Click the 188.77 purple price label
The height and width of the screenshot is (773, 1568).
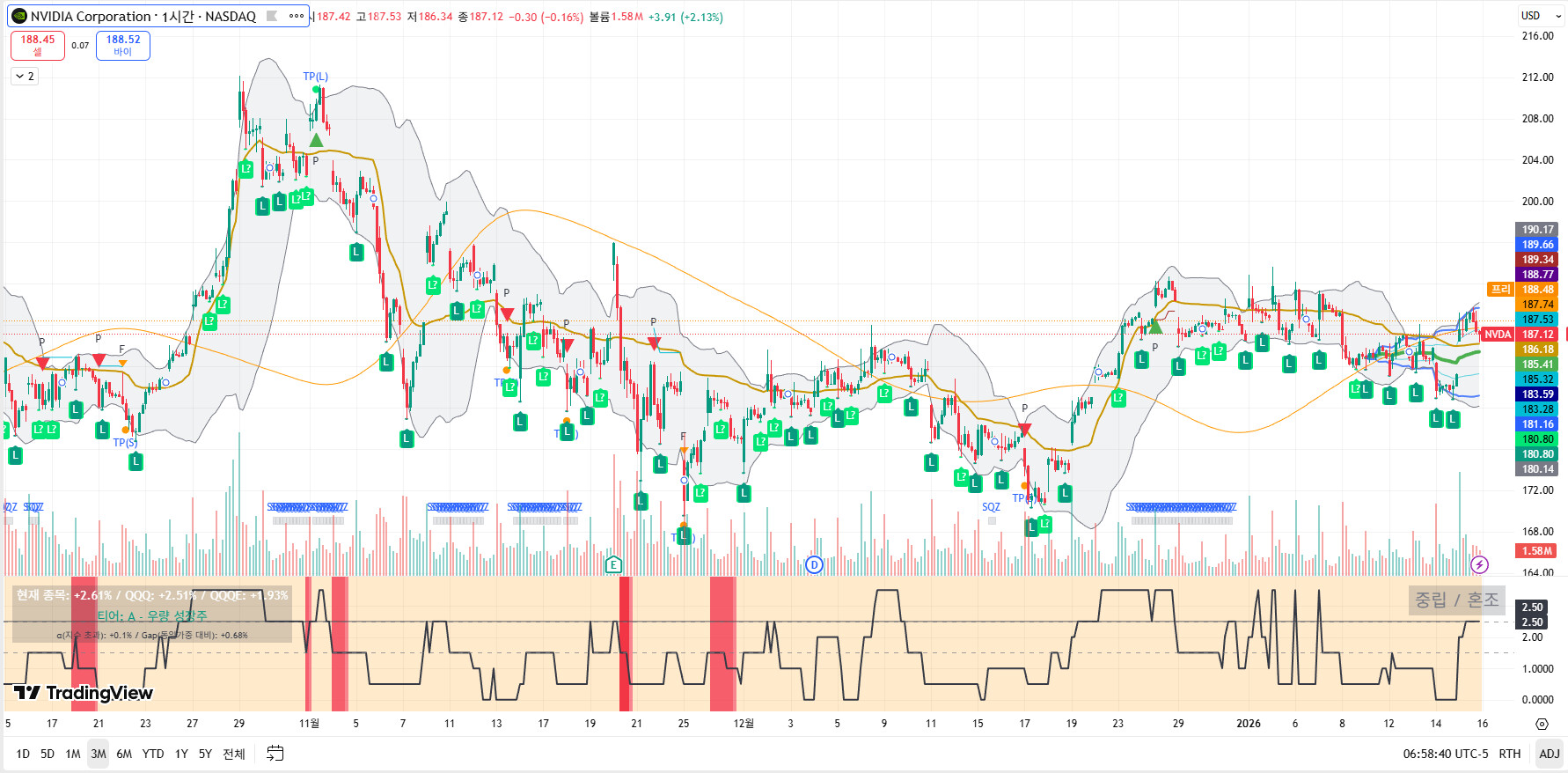[1538, 275]
